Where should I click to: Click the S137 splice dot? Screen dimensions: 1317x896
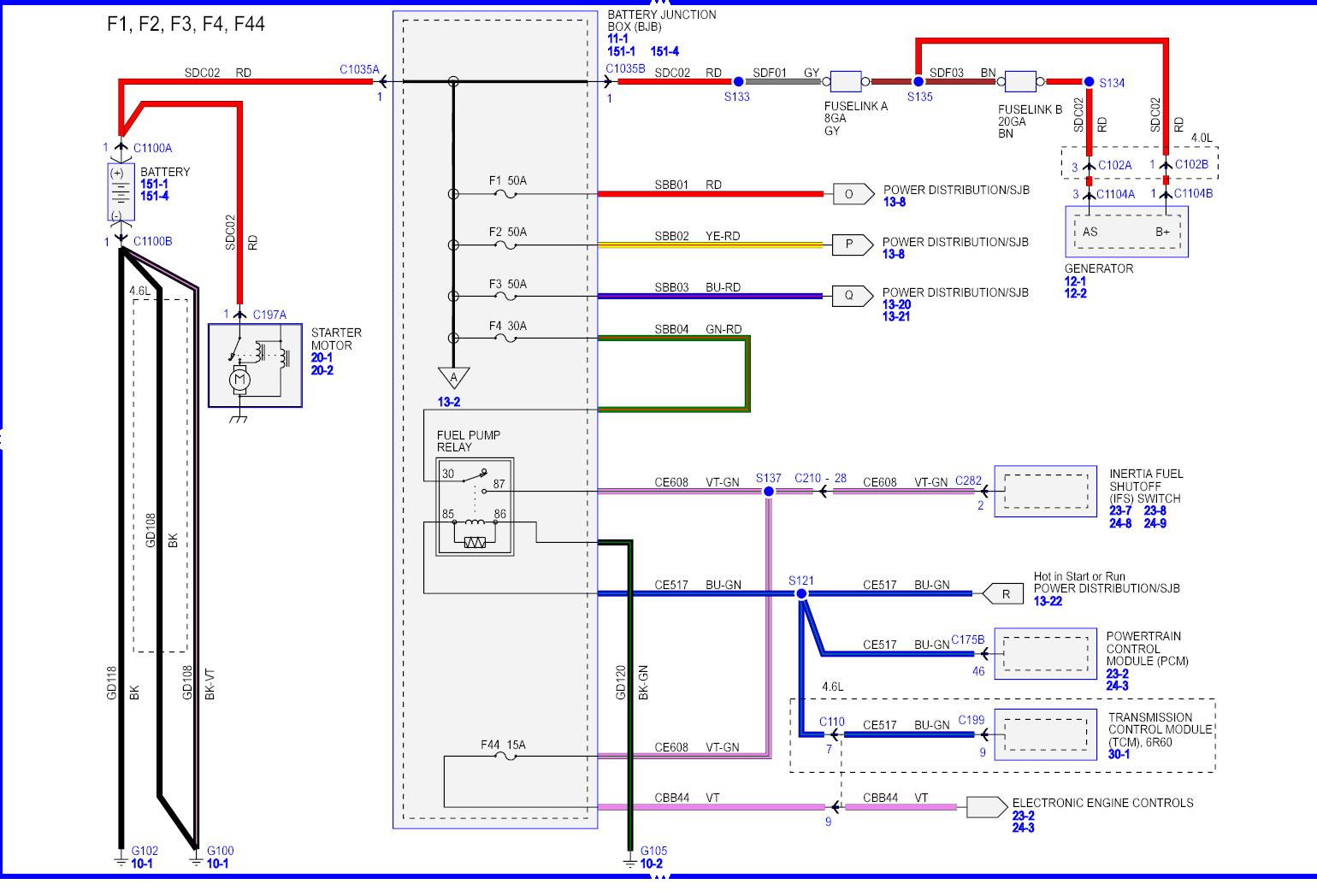[x=768, y=492]
